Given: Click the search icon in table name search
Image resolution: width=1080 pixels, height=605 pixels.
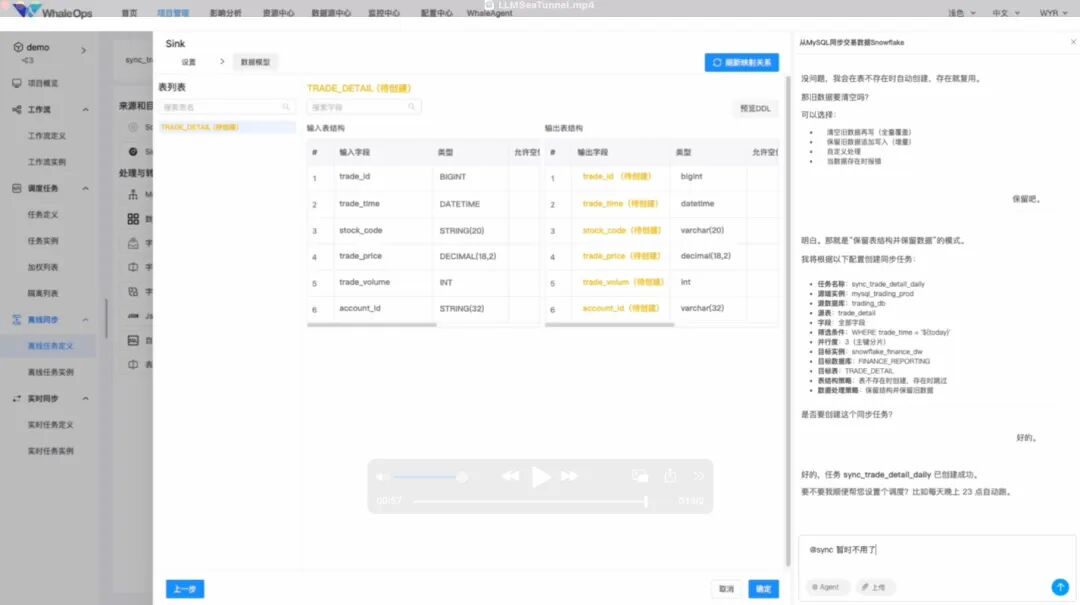Looking at the screenshot, I should [286, 107].
